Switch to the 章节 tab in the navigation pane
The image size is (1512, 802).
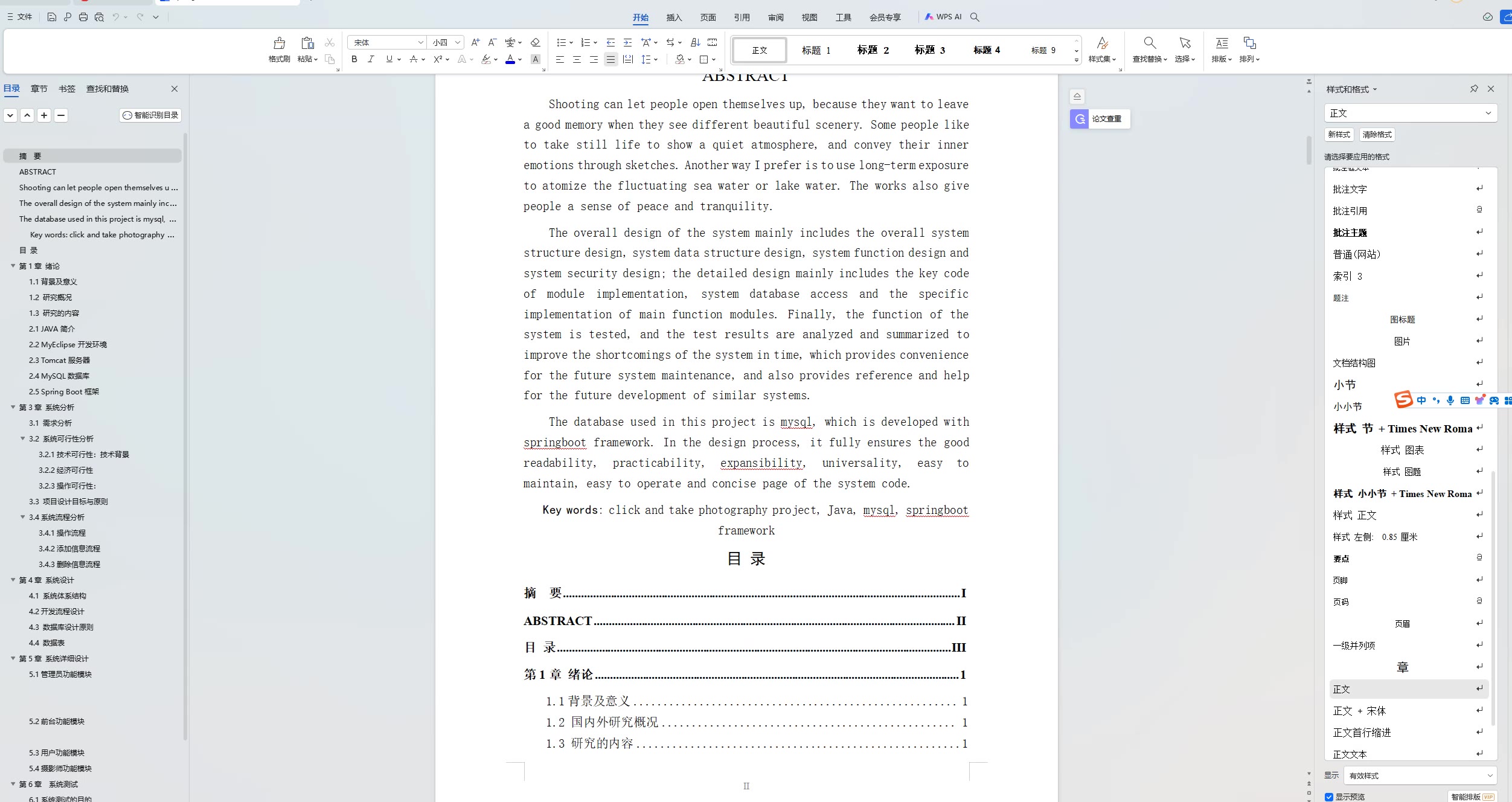39,89
